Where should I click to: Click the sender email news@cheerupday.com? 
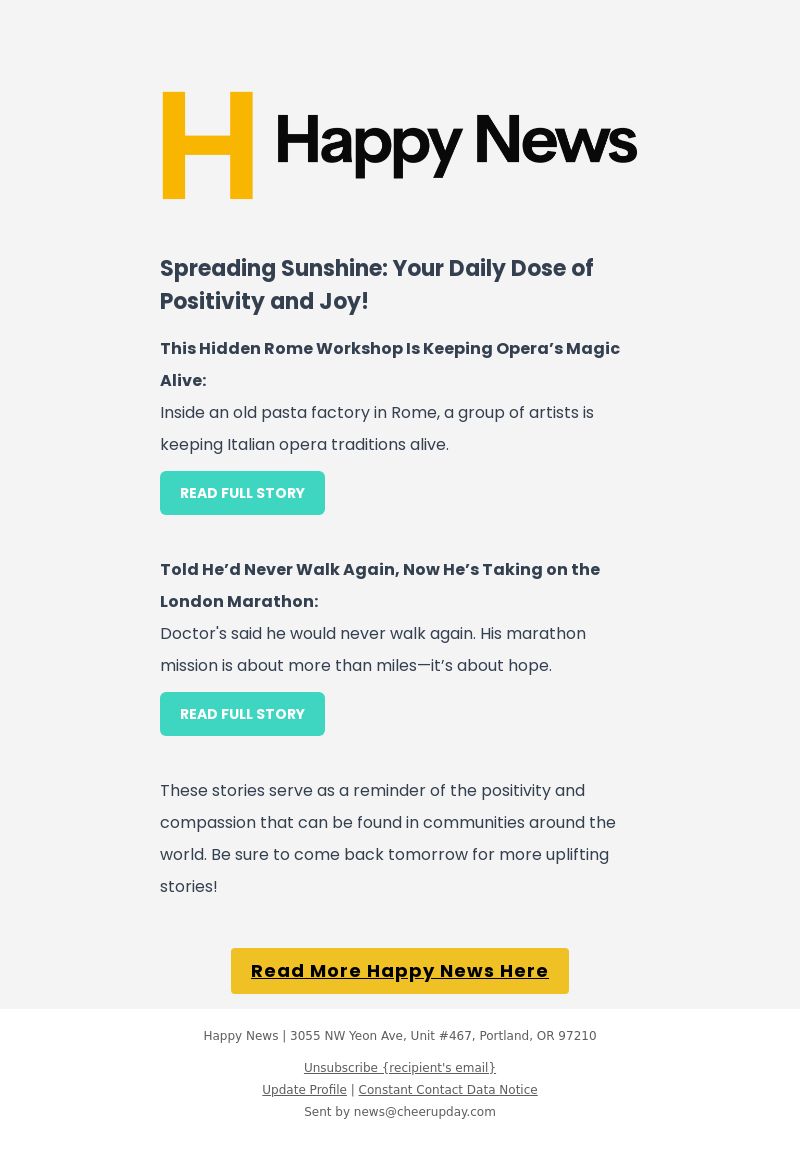click(424, 1112)
